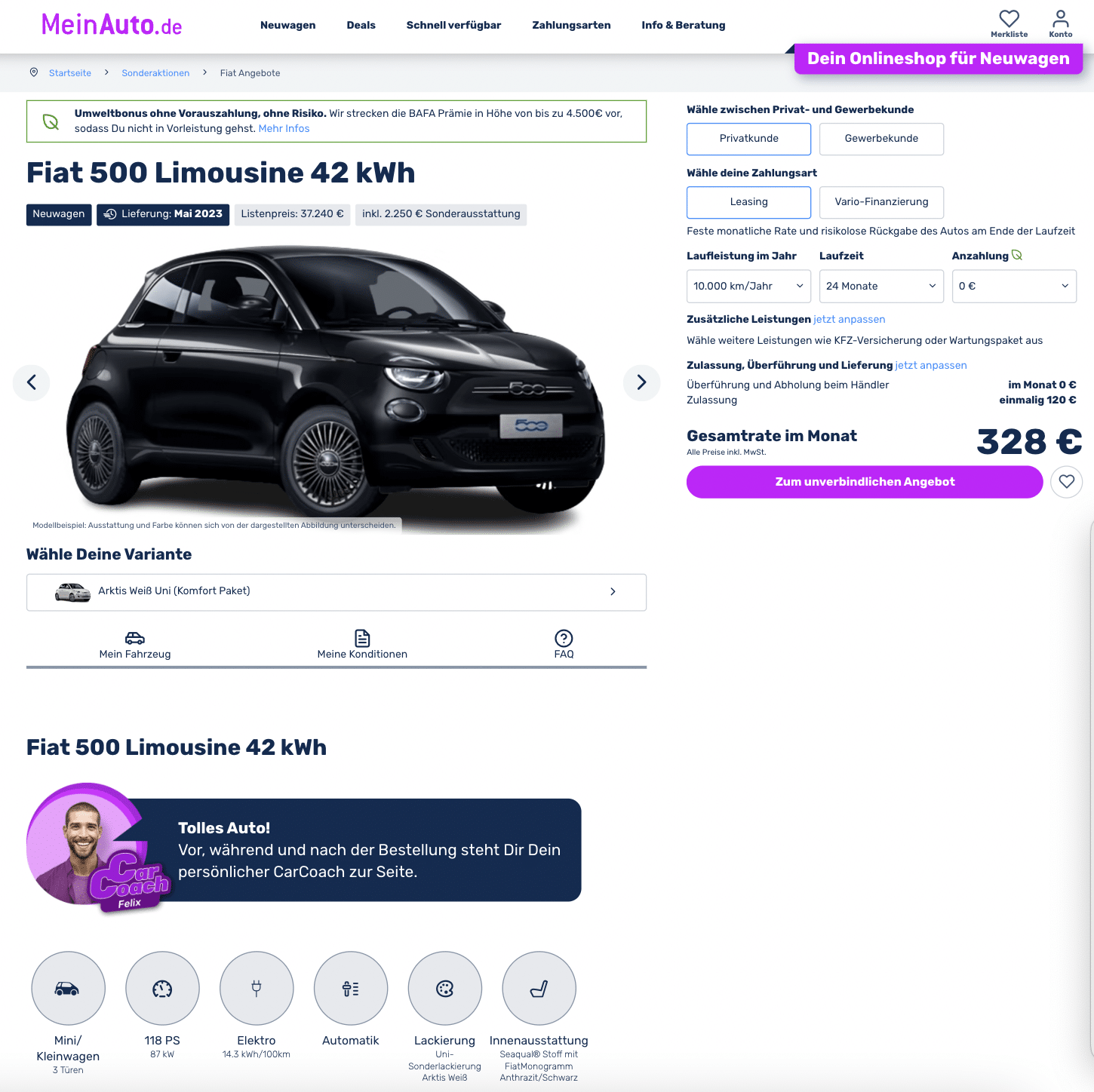Select Privatkunde customer type

pyautogui.click(x=748, y=139)
